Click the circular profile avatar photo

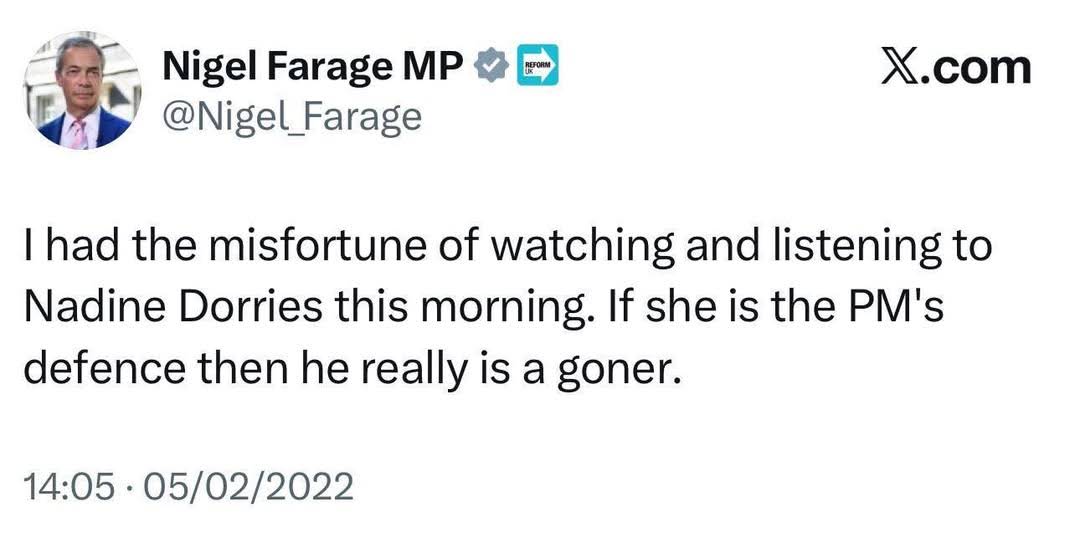(x=84, y=92)
